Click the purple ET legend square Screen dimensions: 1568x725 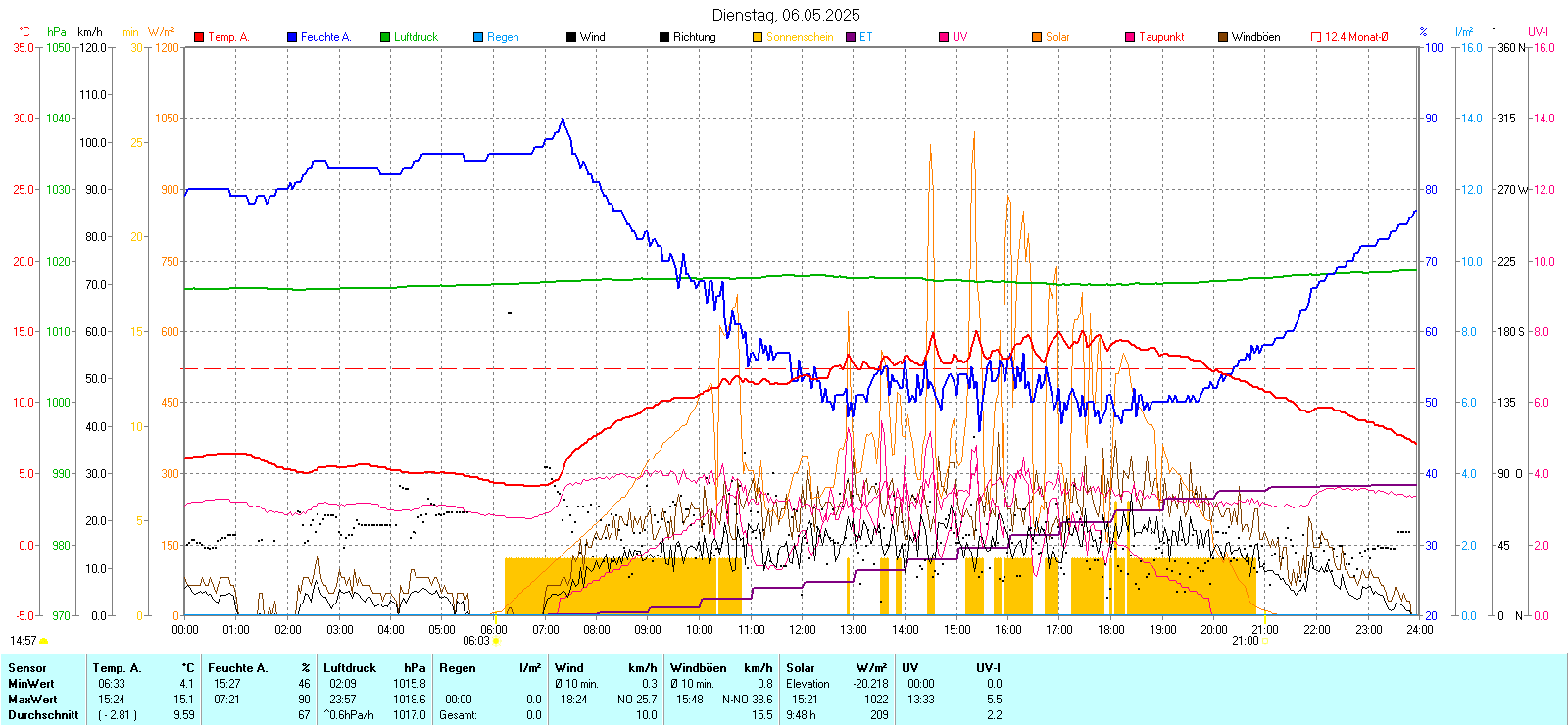[x=851, y=37]
